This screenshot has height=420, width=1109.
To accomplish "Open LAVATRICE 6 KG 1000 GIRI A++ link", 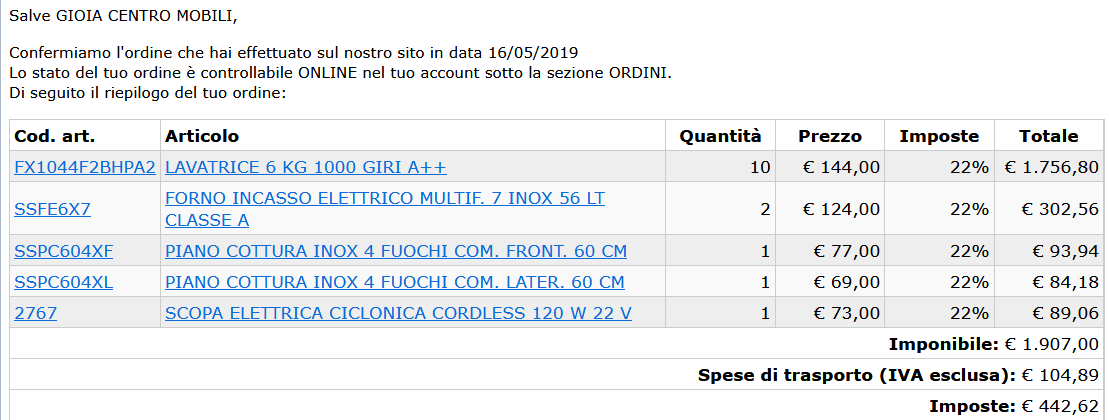I will (x=306, y=168).
